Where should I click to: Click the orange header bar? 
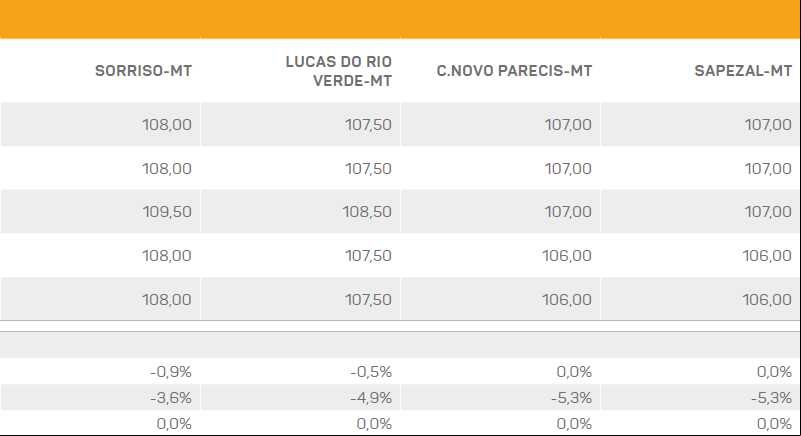pos(400,19)
